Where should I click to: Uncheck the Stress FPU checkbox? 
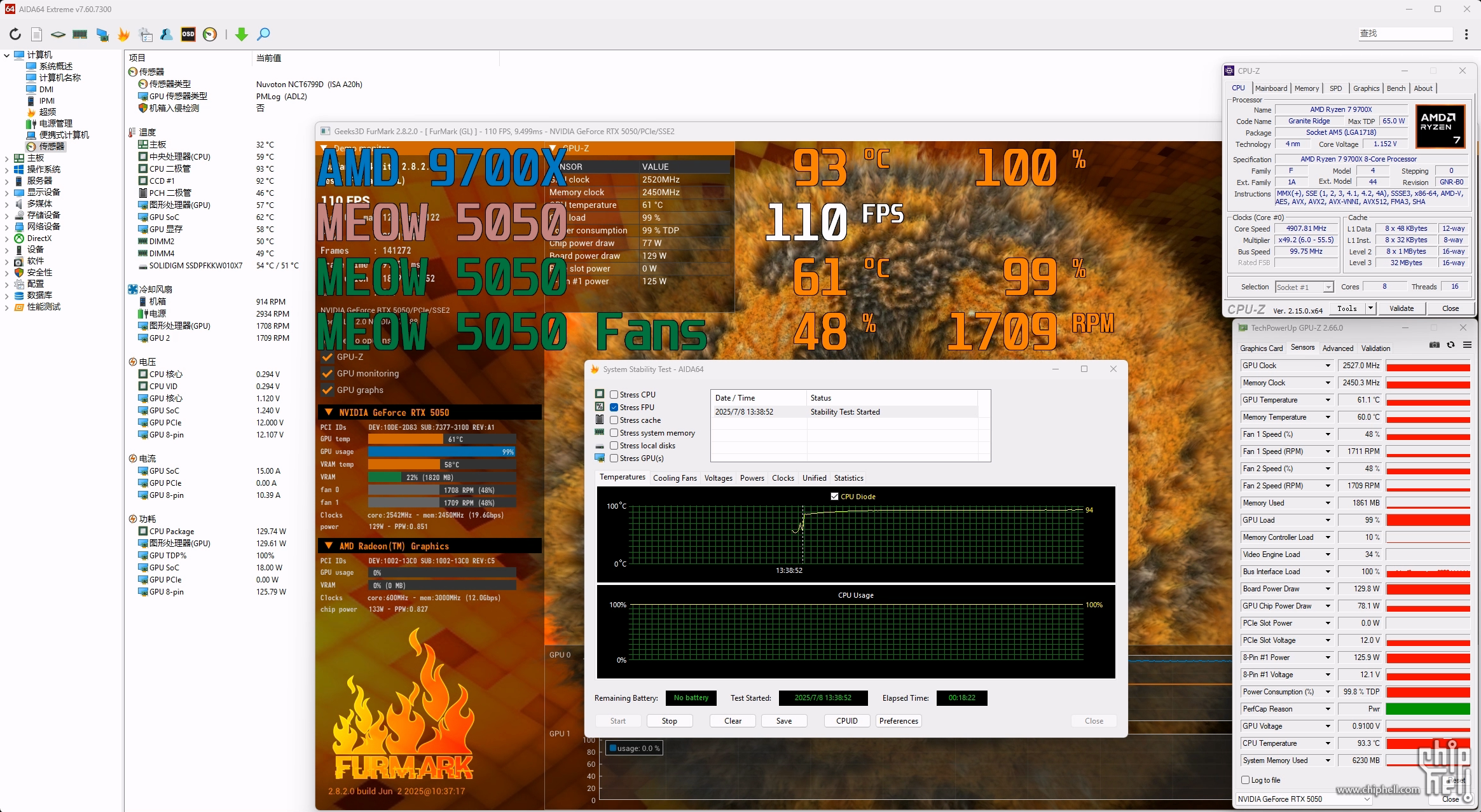614,408
